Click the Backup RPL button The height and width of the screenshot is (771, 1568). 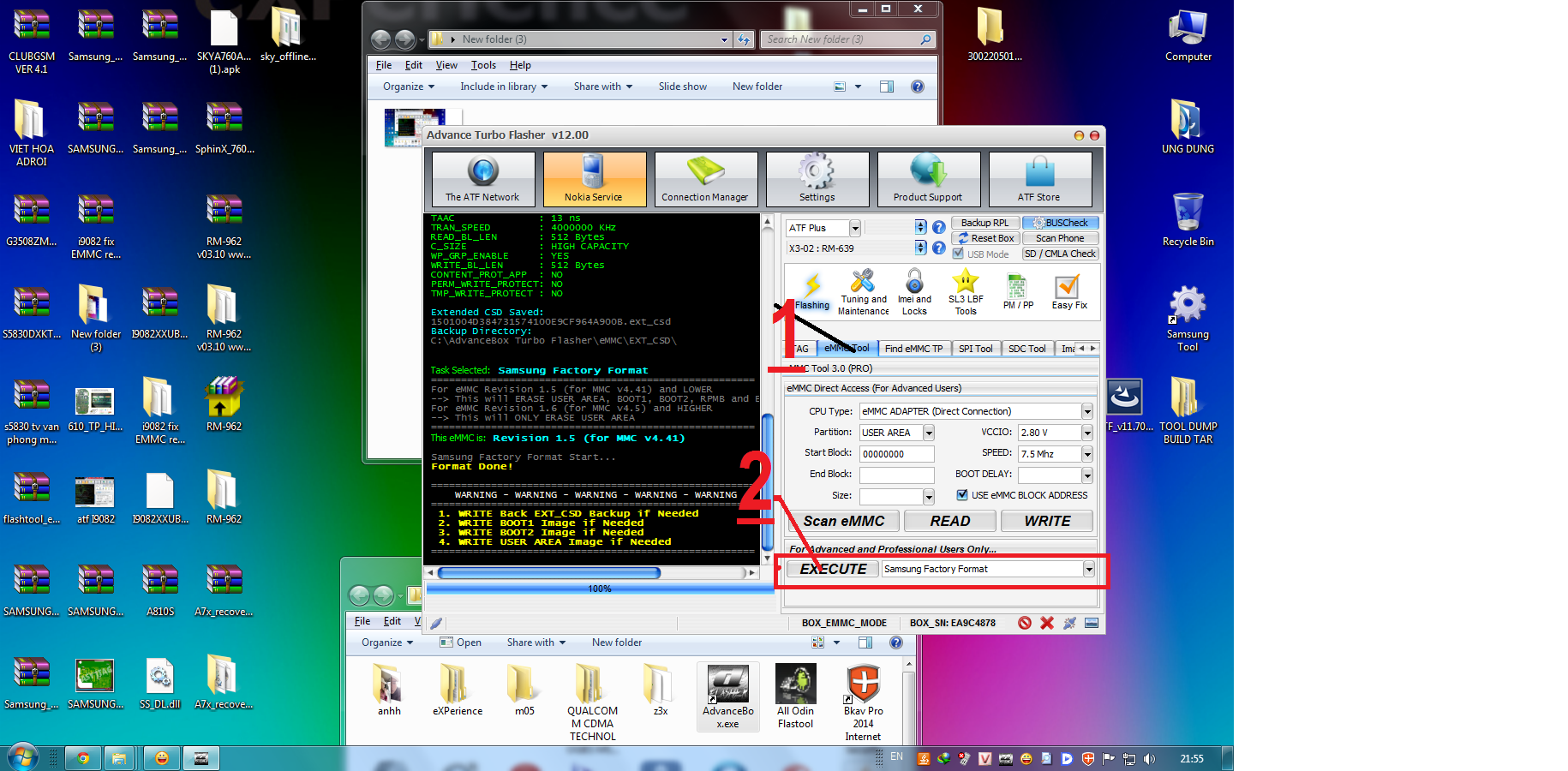pyautogui.click(x=985, y=223)
